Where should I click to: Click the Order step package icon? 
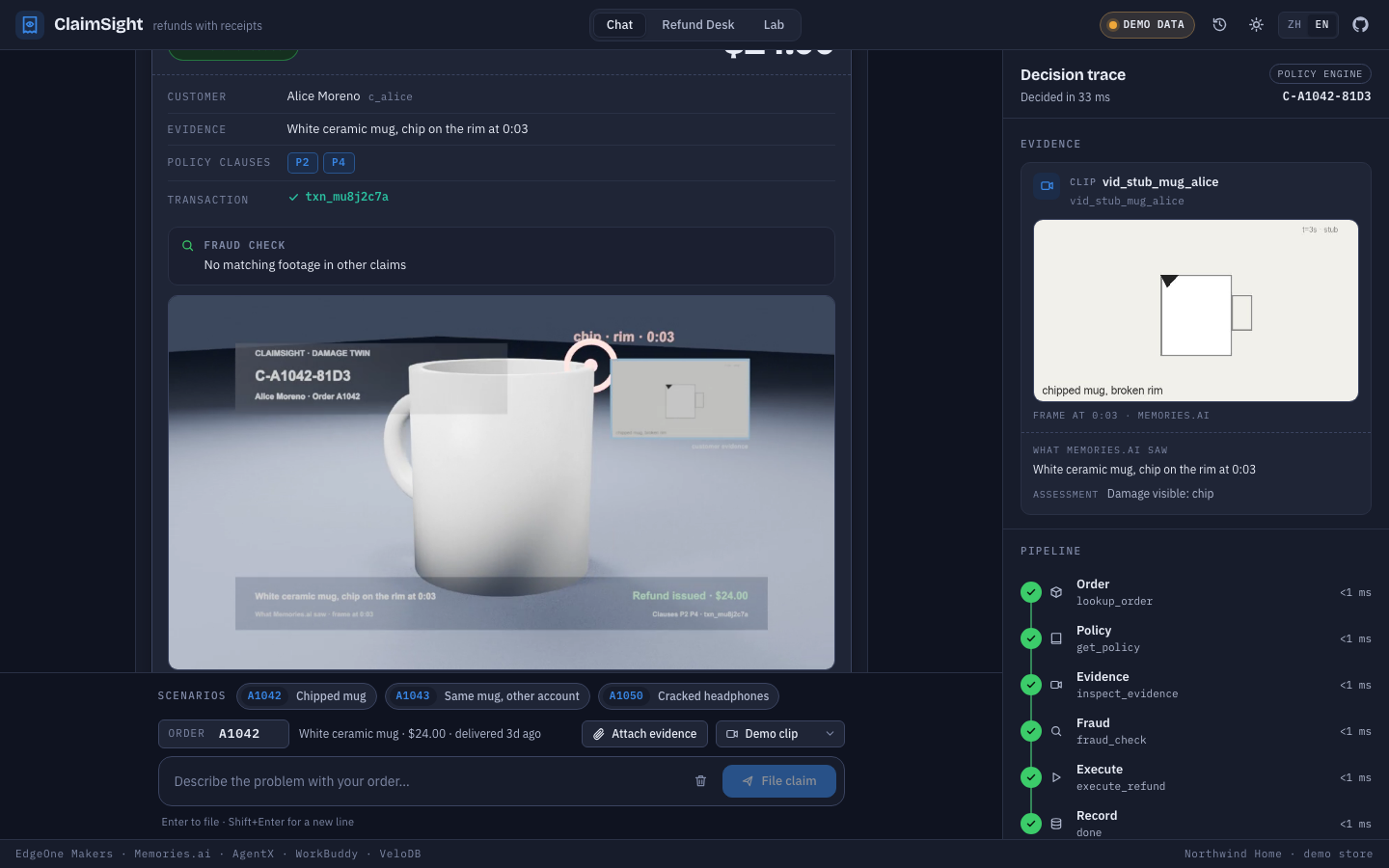(x=1056, y=592)
